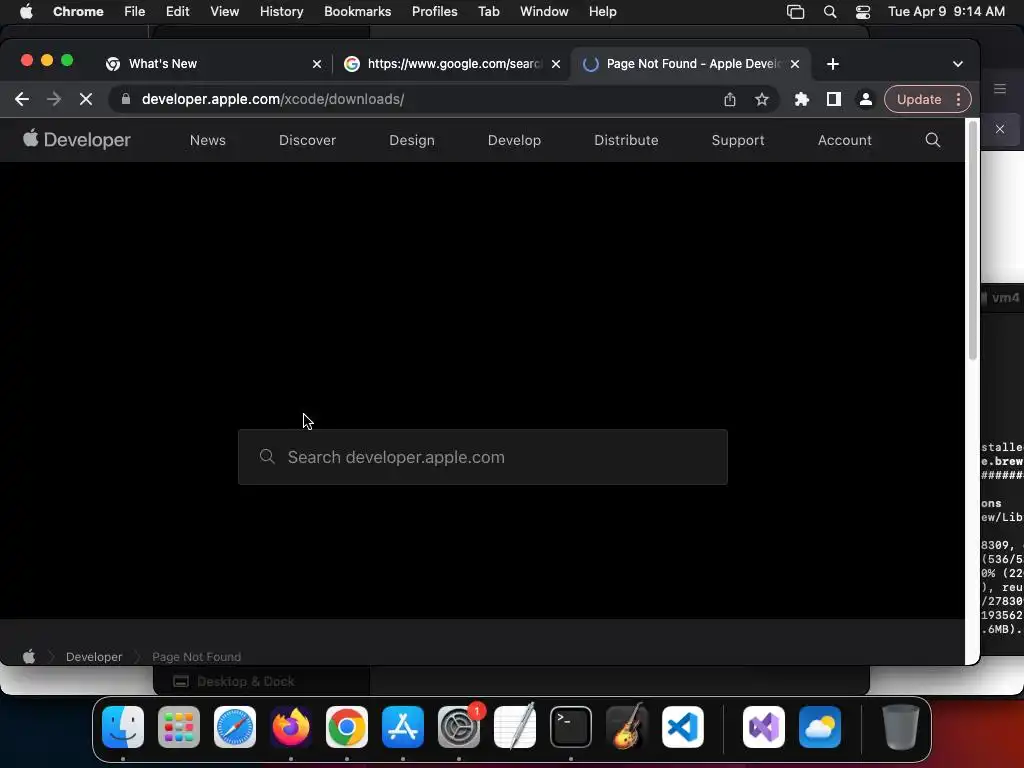The height and width of the screenshot is (768, 1024).
Task: Open the Apple Developer site search magnifier
Action: pyautogui.click(x=933, y=140)
